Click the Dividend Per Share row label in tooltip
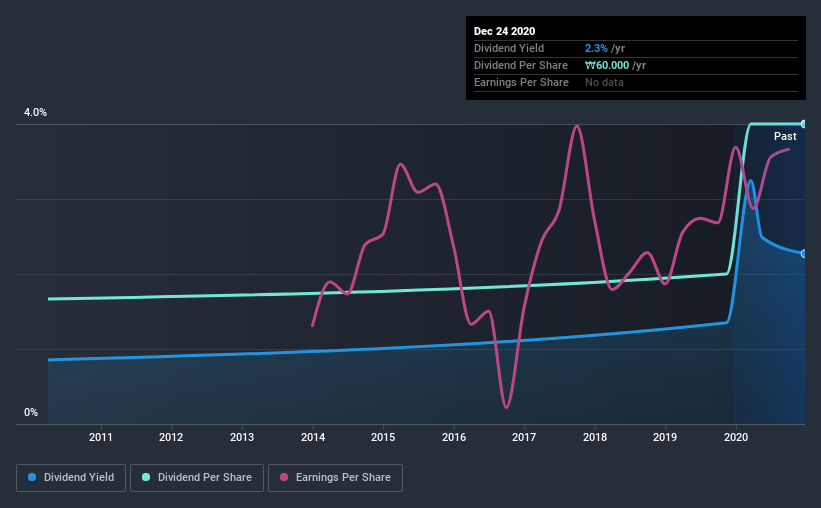 [520, 65]
